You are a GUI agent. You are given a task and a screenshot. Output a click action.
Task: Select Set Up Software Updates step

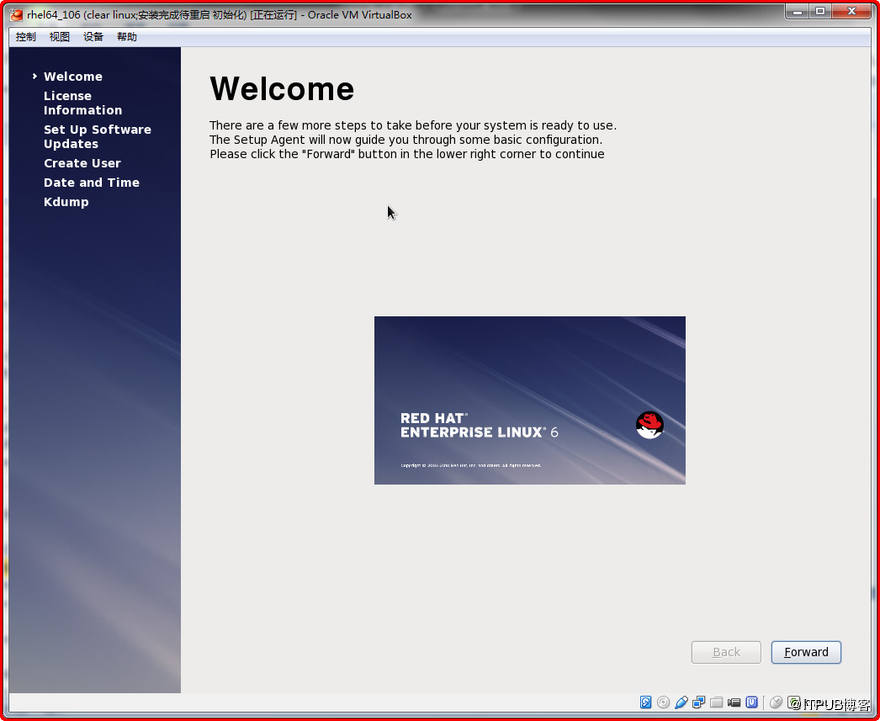[x=98, y=136]
